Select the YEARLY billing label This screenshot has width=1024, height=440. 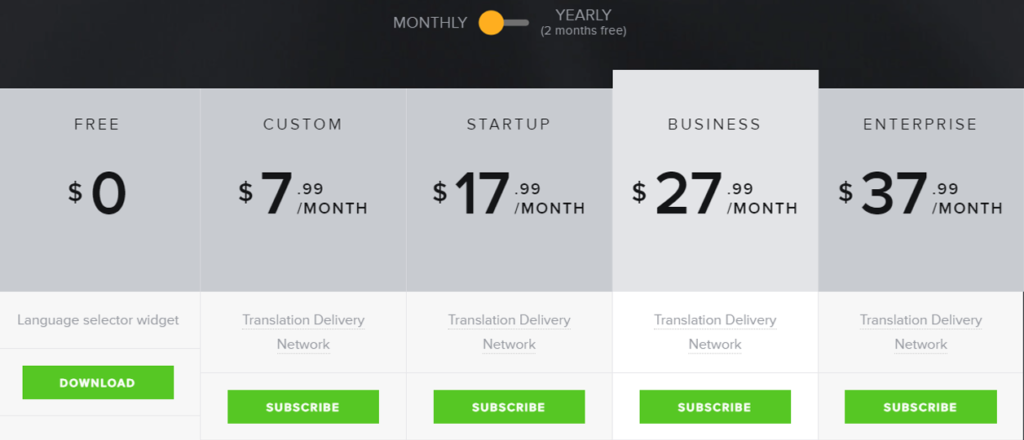tap(583, 15)
